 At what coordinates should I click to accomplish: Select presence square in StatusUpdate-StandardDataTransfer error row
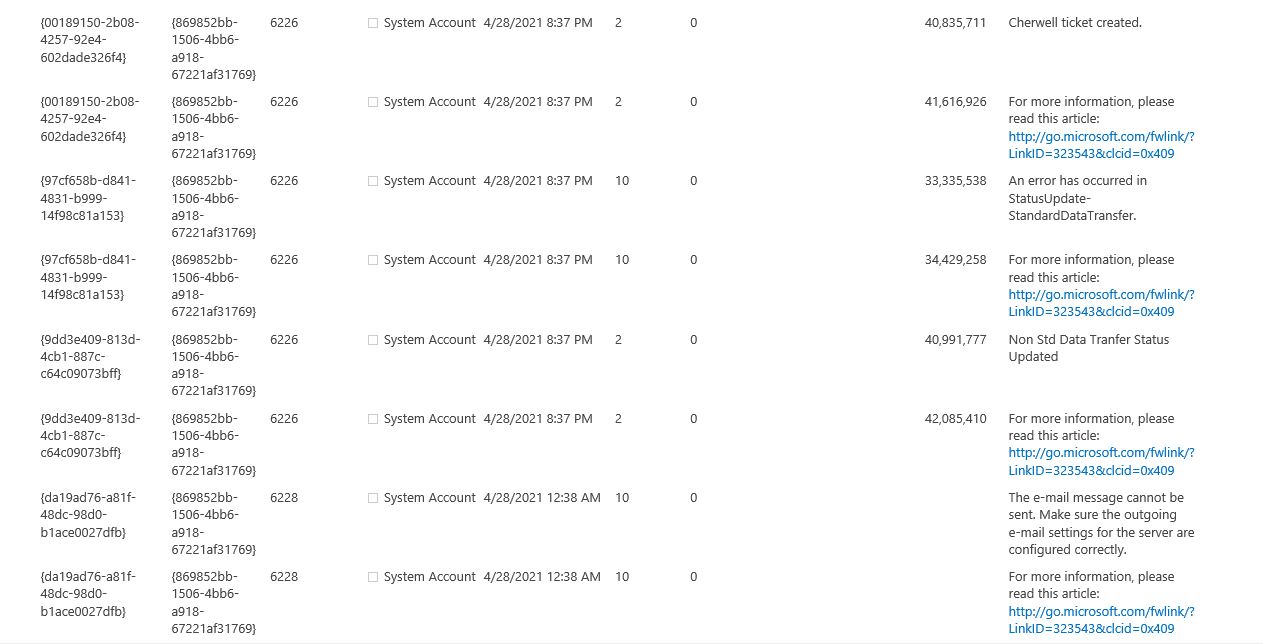point(373,181)
